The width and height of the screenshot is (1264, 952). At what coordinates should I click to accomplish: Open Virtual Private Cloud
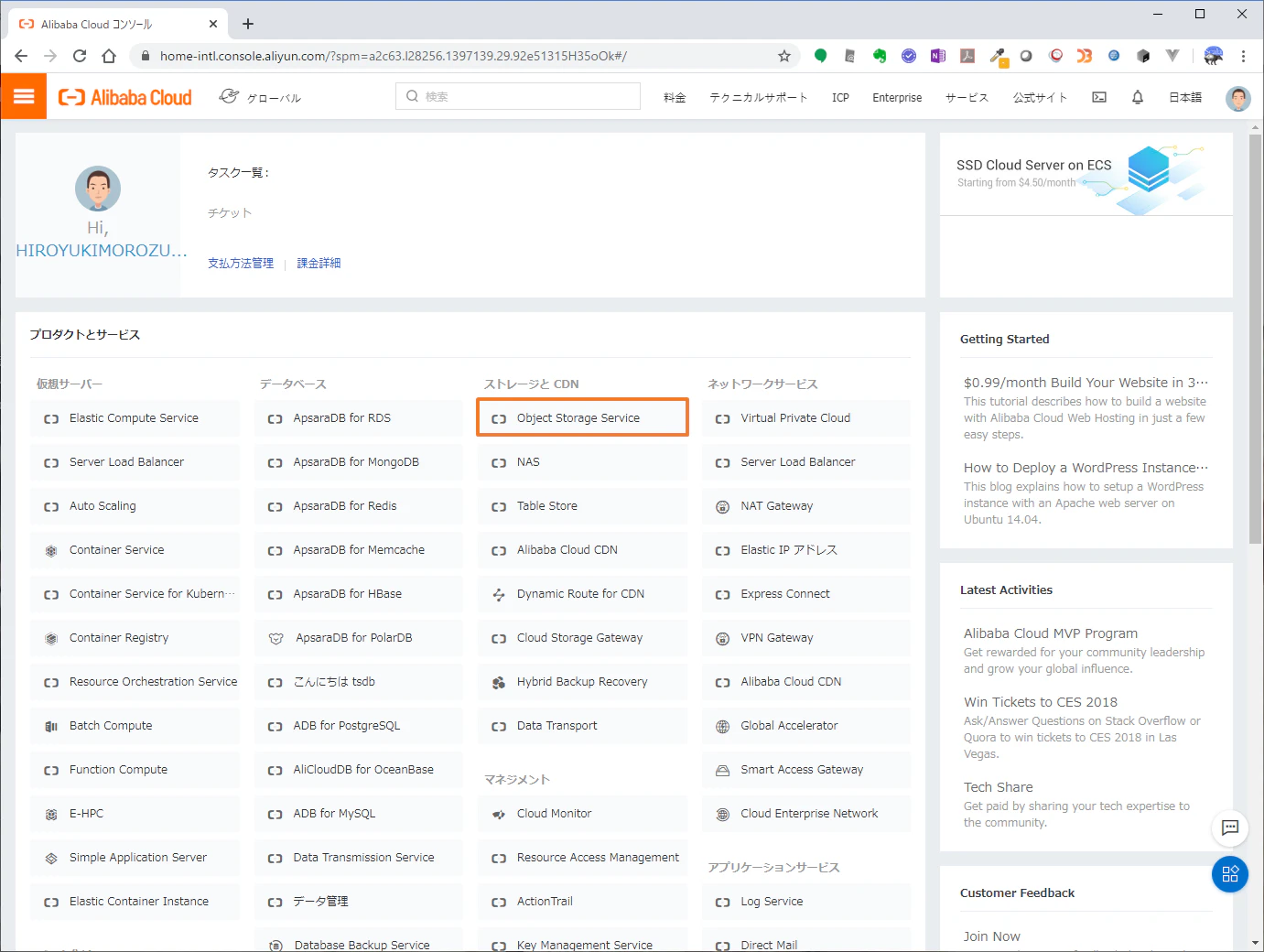[x=806, y=417]
